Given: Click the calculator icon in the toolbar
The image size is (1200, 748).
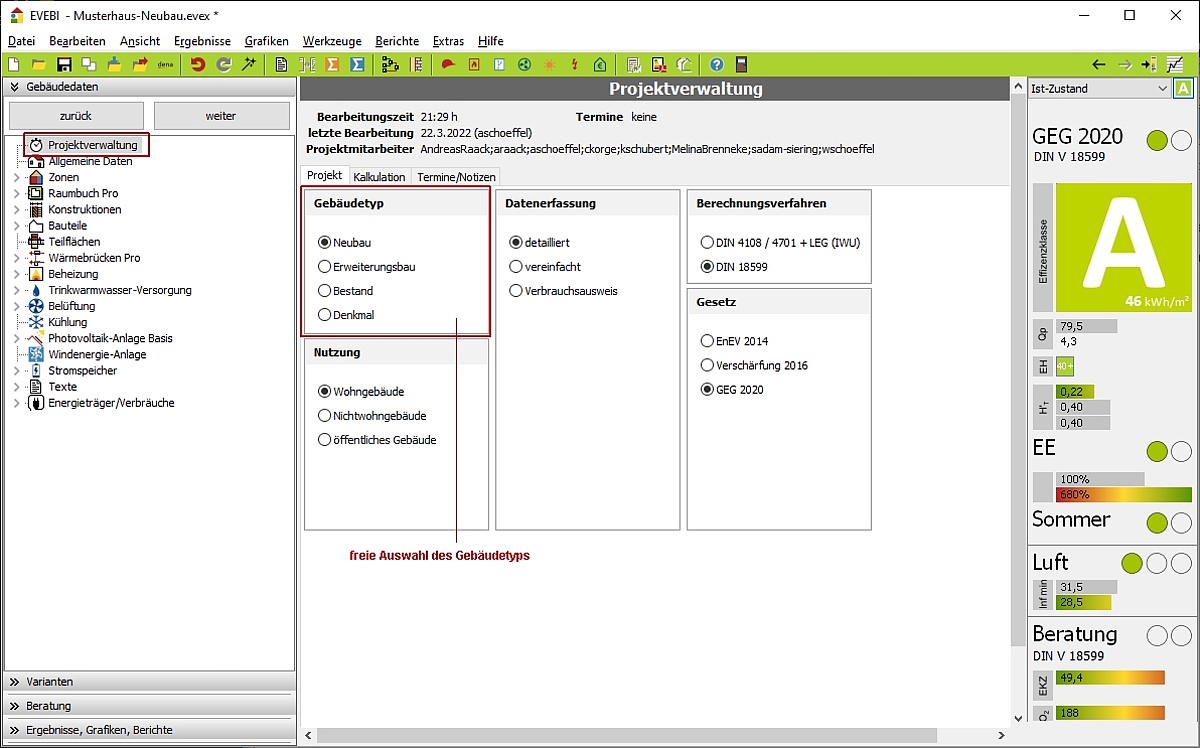Looking at the screenshot, I should 741,65.
